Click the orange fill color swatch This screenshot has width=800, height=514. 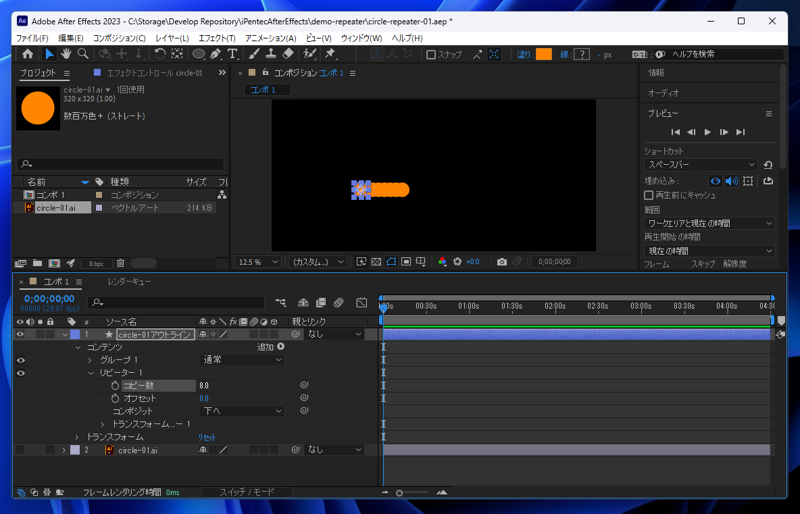[x=543, y=55]
